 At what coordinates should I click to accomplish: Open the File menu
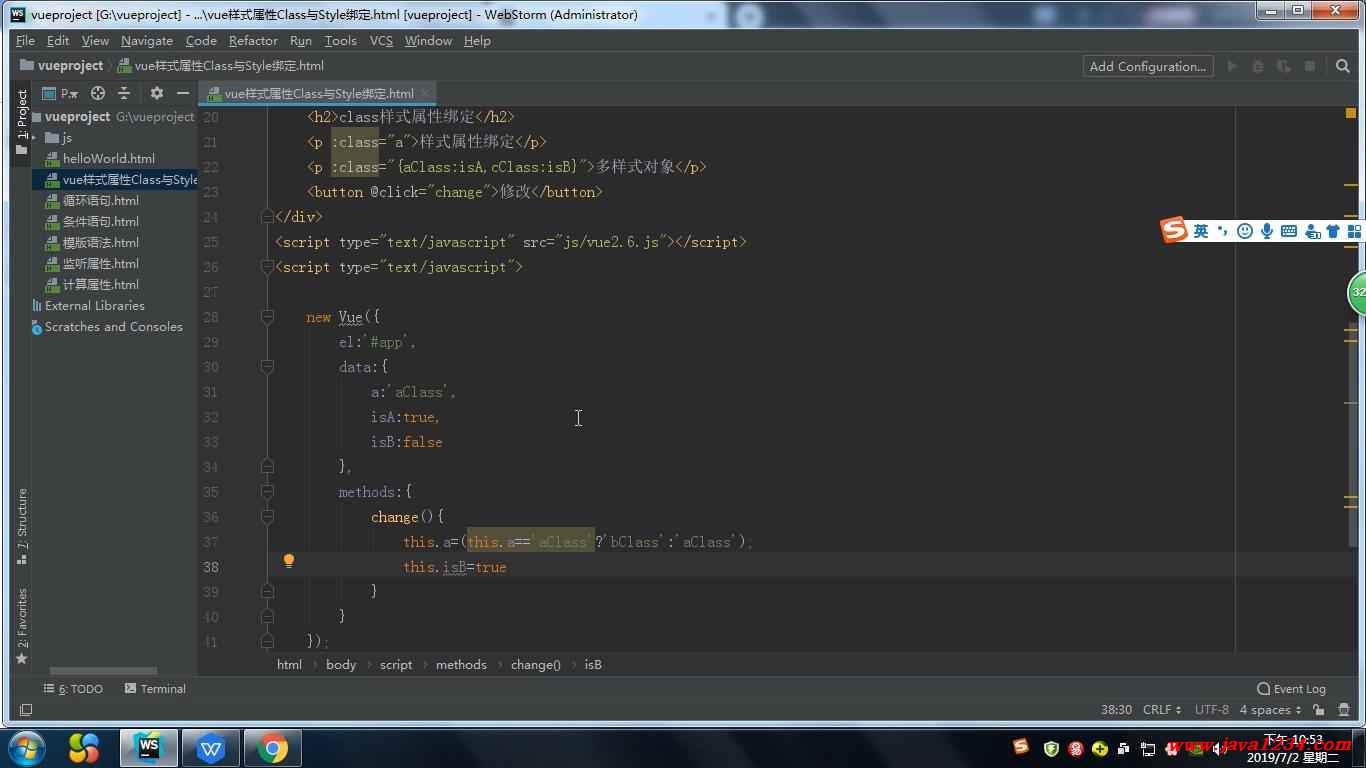26,41
